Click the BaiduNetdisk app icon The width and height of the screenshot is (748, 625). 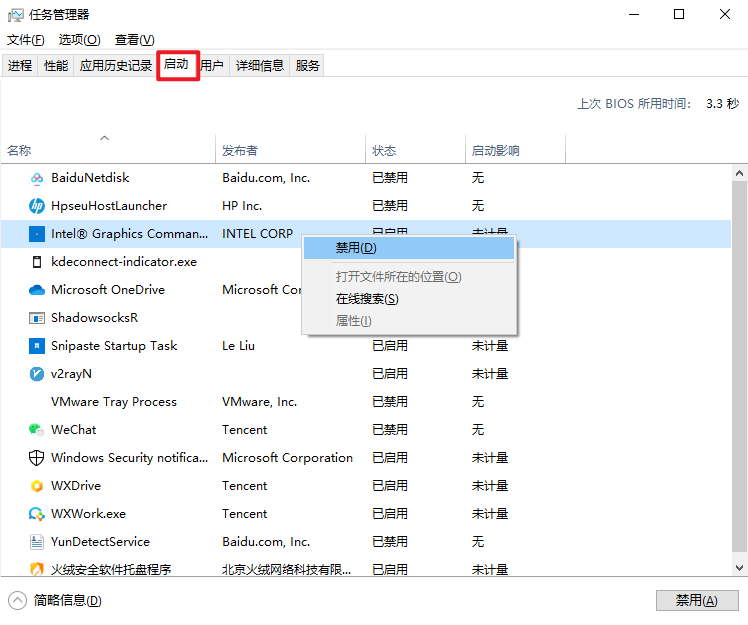click(x=37, y=178)
